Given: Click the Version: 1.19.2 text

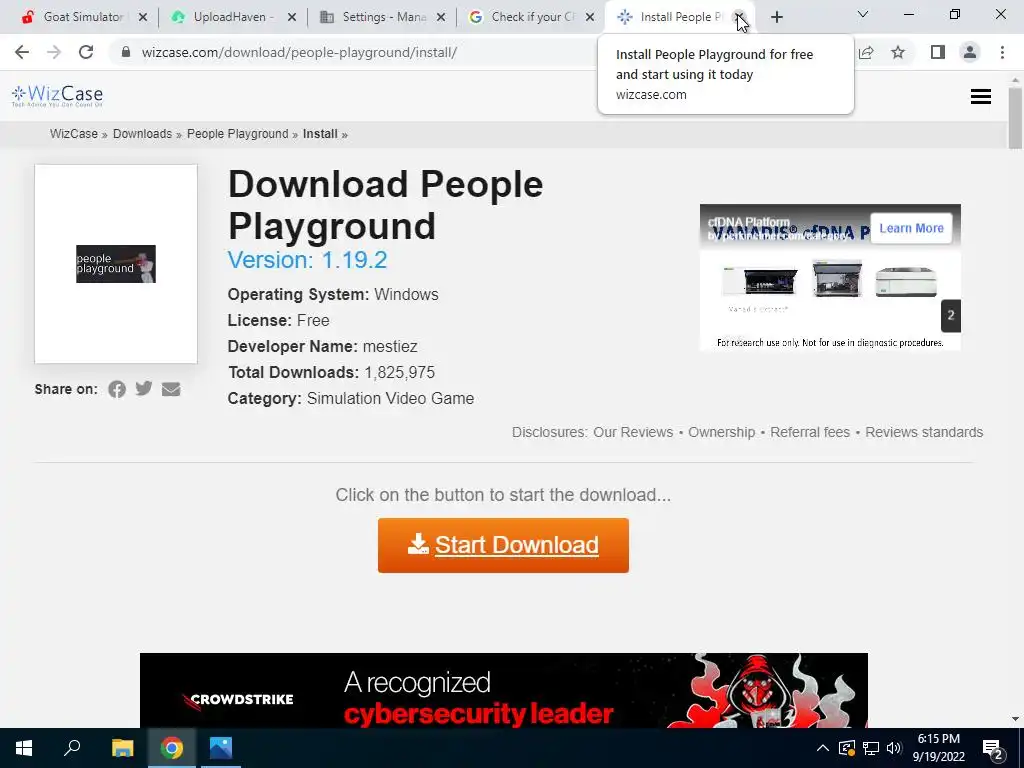Looking at the screenshot, I should (307, 260).
